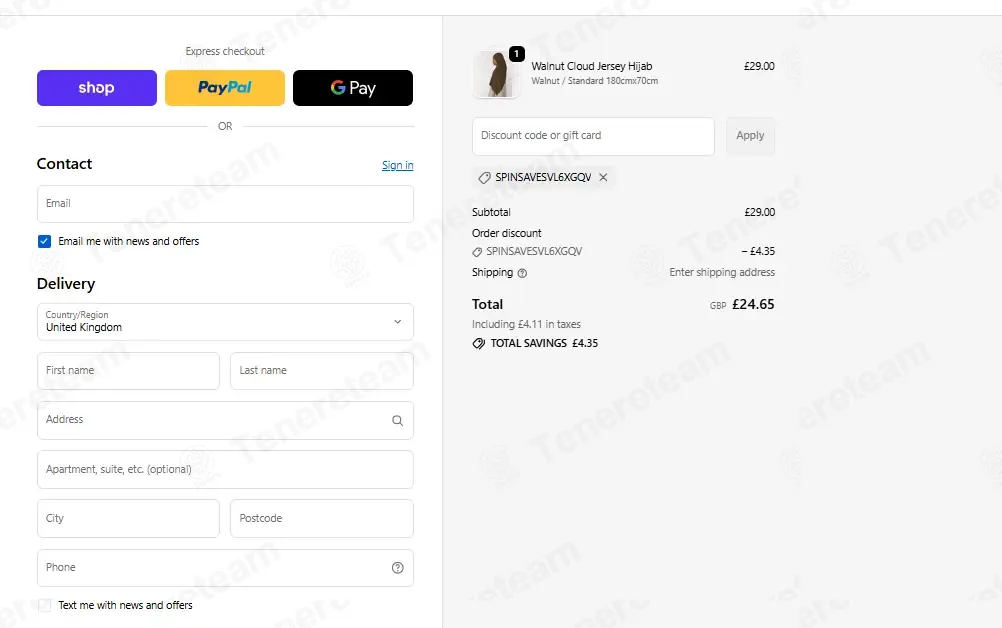Click the Discount code or gift card field
This screenshot has width=1002, height=628.
593,135
